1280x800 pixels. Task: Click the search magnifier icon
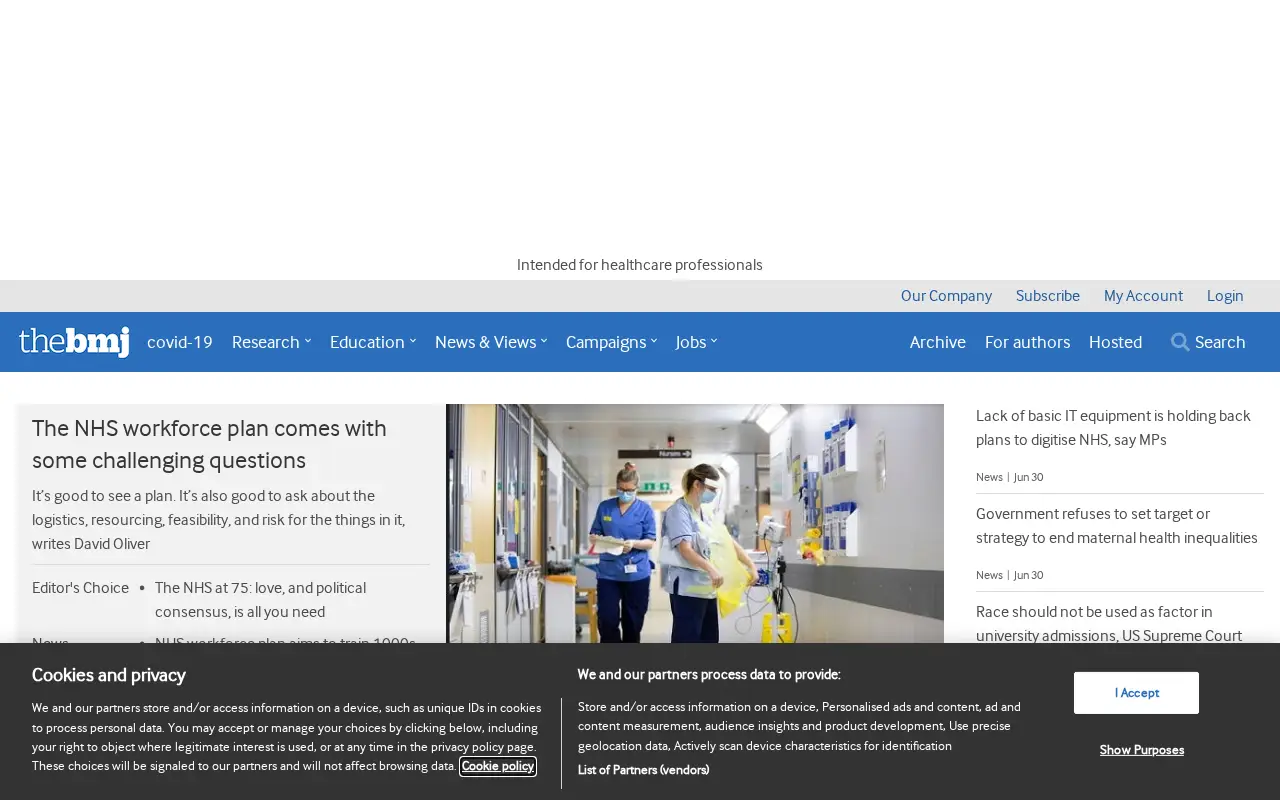click(1180, 342)
